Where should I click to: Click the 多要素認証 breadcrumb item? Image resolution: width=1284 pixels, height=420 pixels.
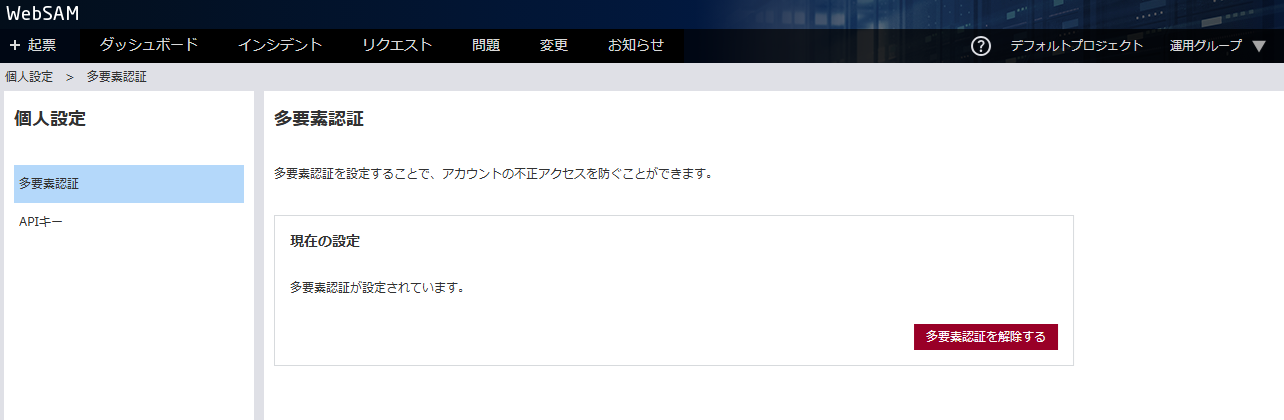116,77
